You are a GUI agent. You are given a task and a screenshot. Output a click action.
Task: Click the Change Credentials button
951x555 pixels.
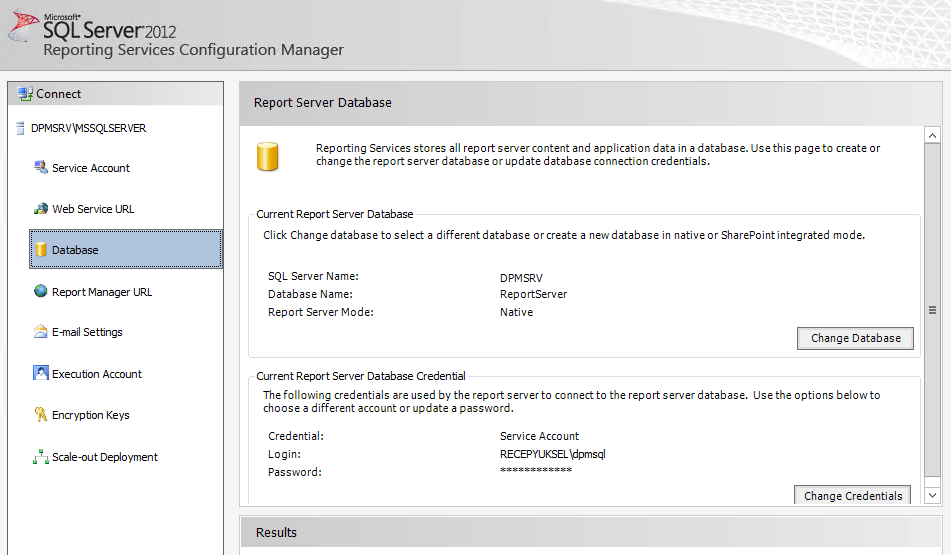[853, 495]
